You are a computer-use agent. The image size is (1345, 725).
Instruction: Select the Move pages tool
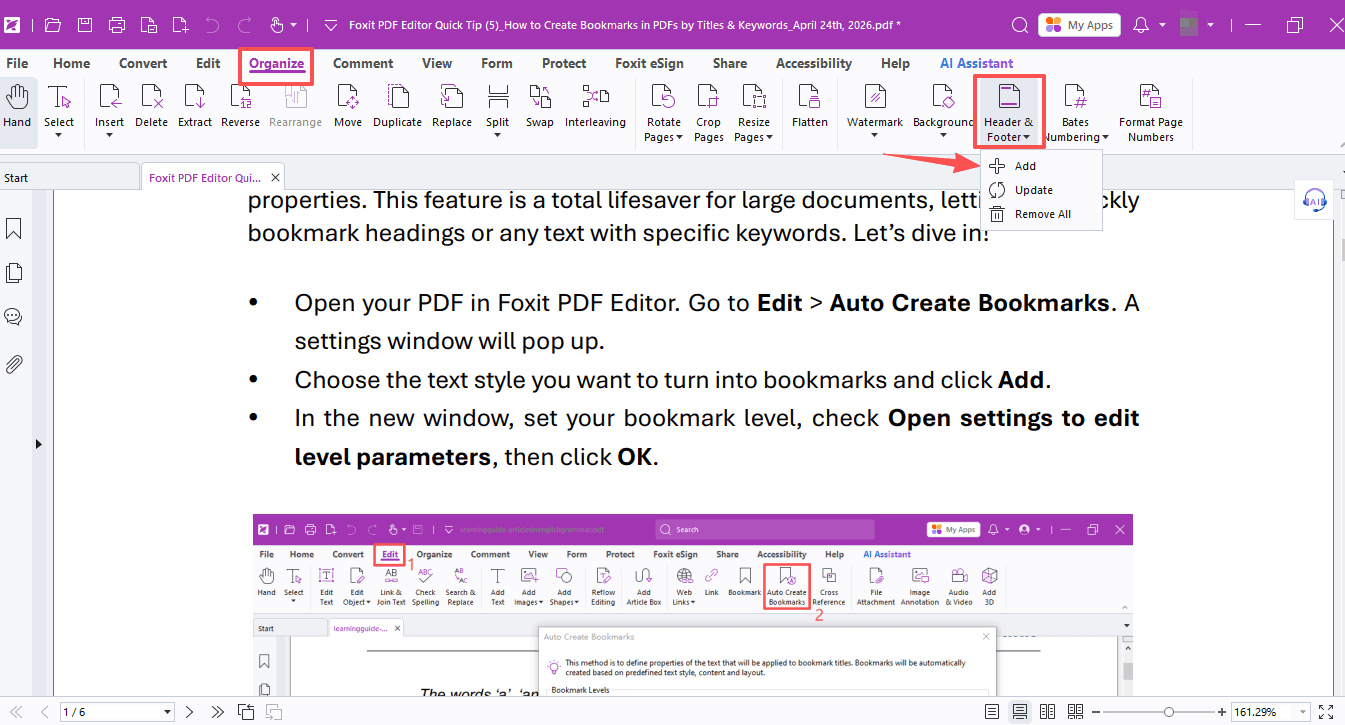click(x=348, y=106)
